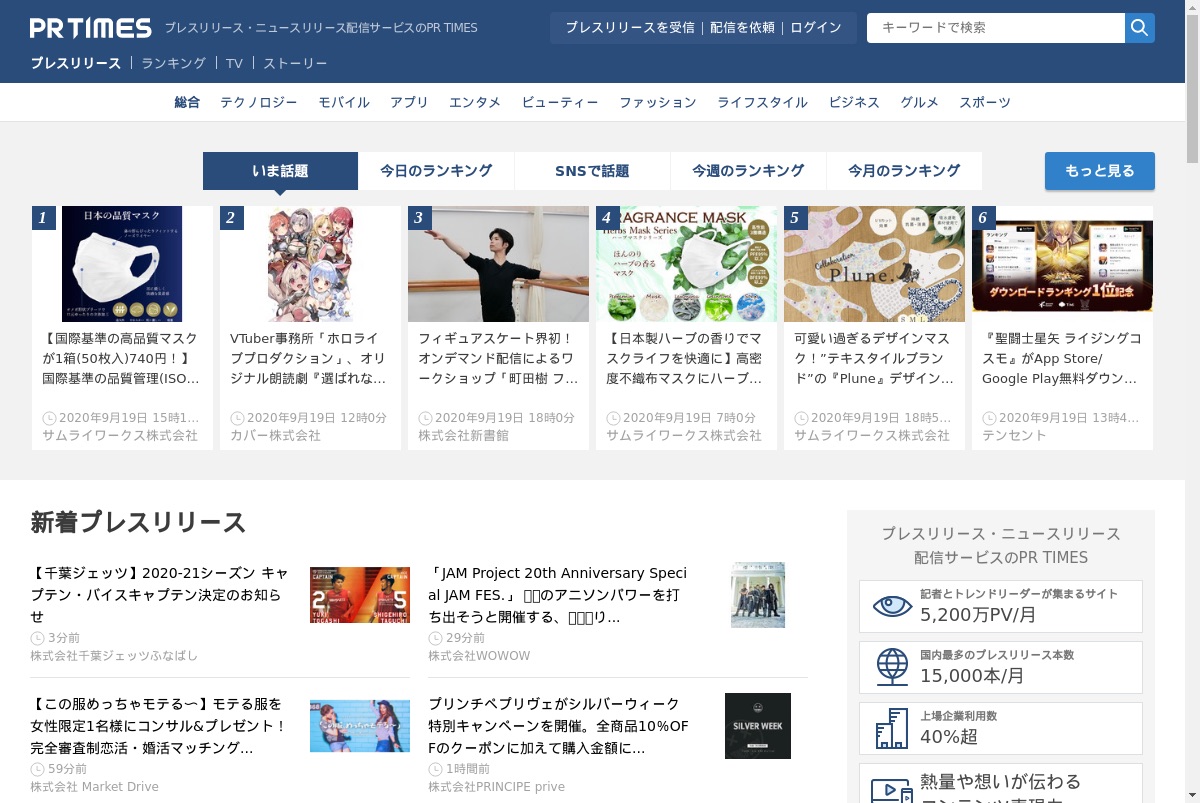Open 聖闘士星矢 ライジングコスモ article title
This screenshot has height=803, width=1200.
(x=1062, y=359)
